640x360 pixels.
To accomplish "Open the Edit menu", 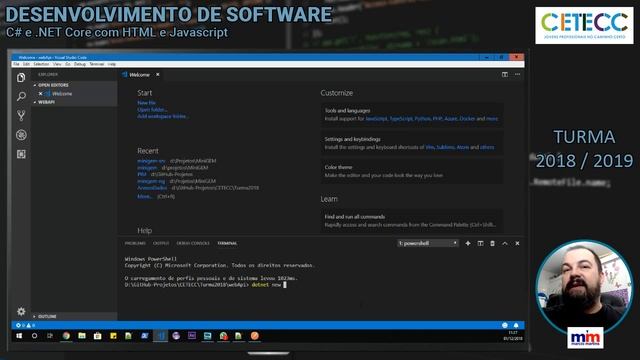I will [x=26, y=64].
